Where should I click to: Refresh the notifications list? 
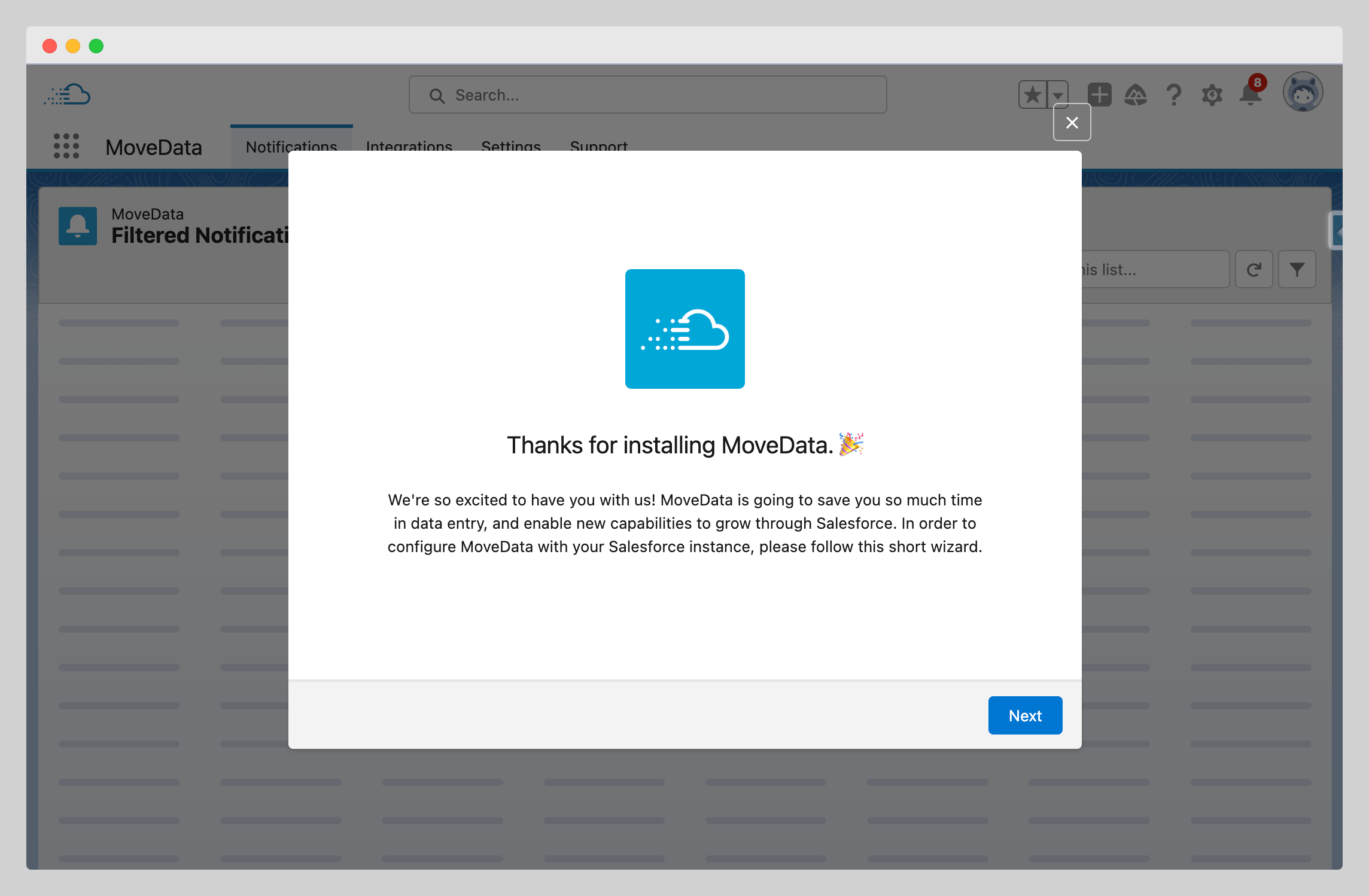[x=1254, y=270]
